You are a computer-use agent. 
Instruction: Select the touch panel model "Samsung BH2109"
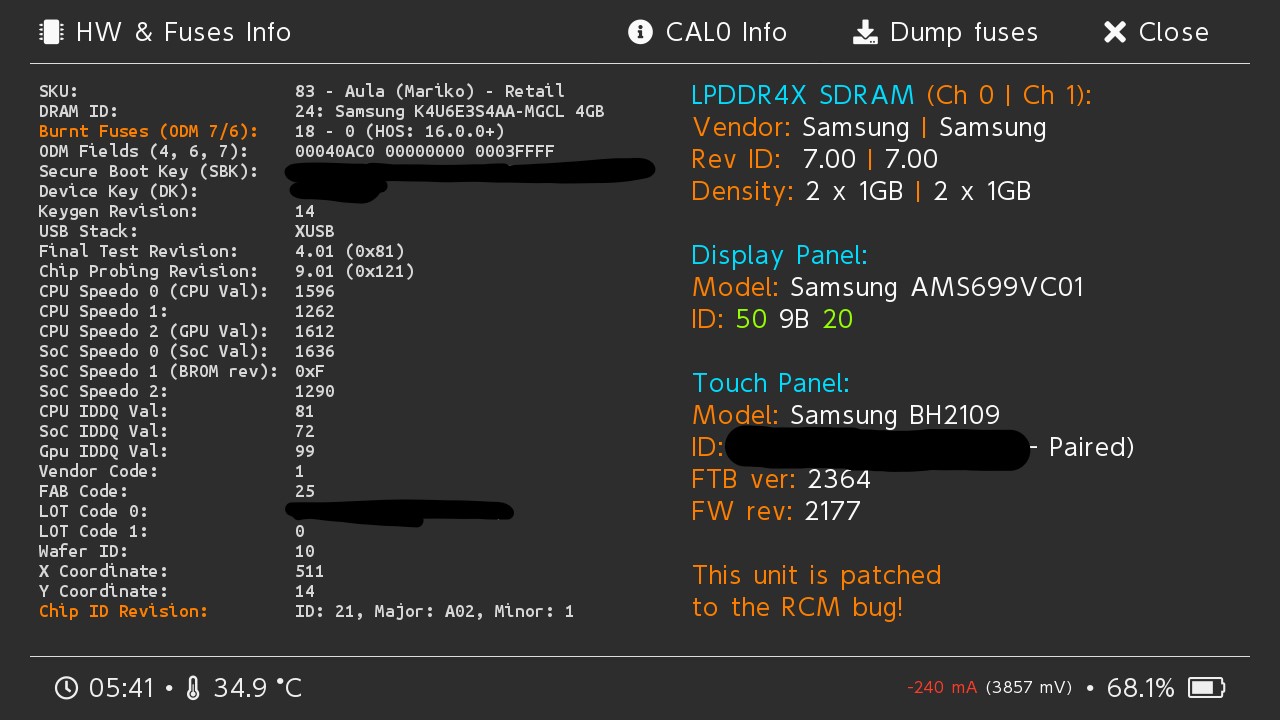coord(895,415)
